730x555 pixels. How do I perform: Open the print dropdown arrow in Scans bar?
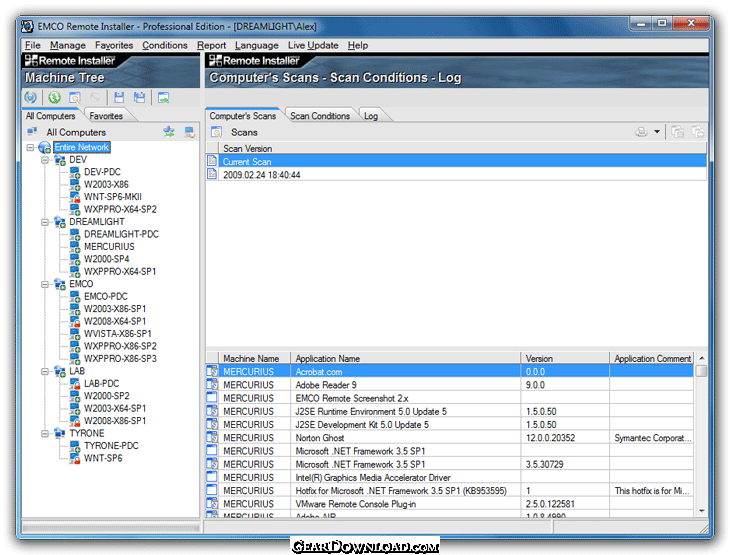657,132
